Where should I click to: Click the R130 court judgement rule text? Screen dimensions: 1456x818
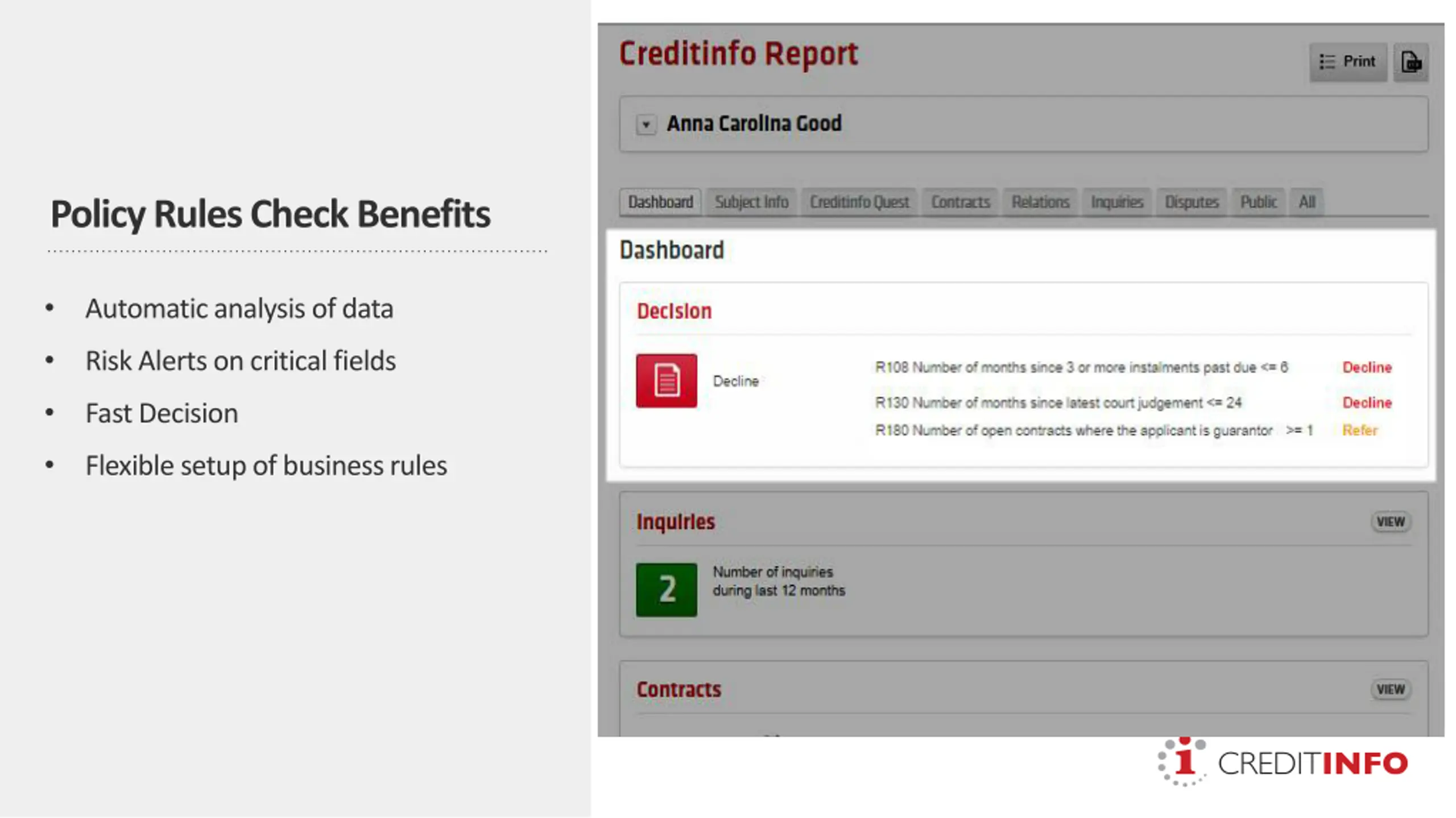(1058, 402)
